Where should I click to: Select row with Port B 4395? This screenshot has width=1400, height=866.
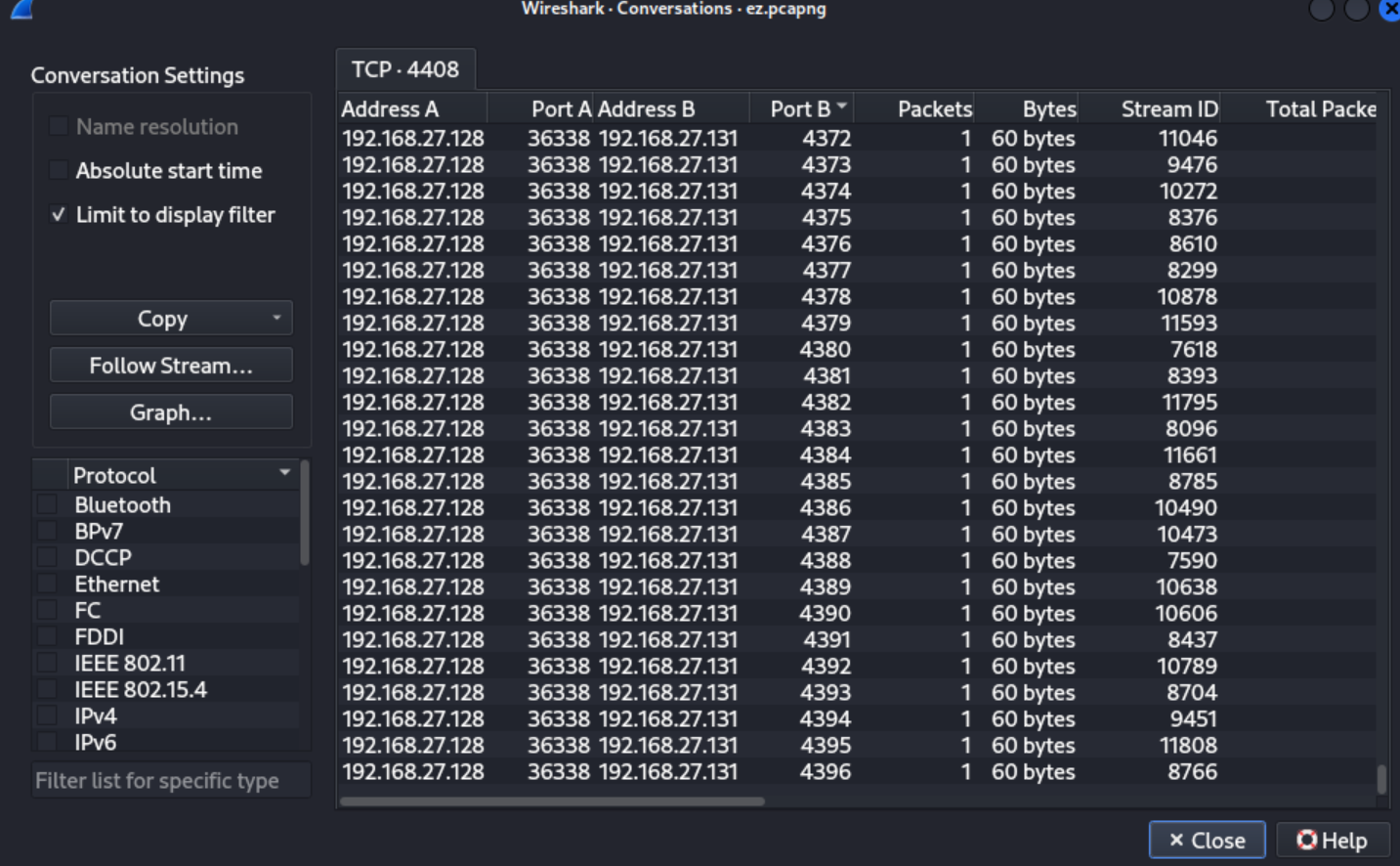point(858,745)
